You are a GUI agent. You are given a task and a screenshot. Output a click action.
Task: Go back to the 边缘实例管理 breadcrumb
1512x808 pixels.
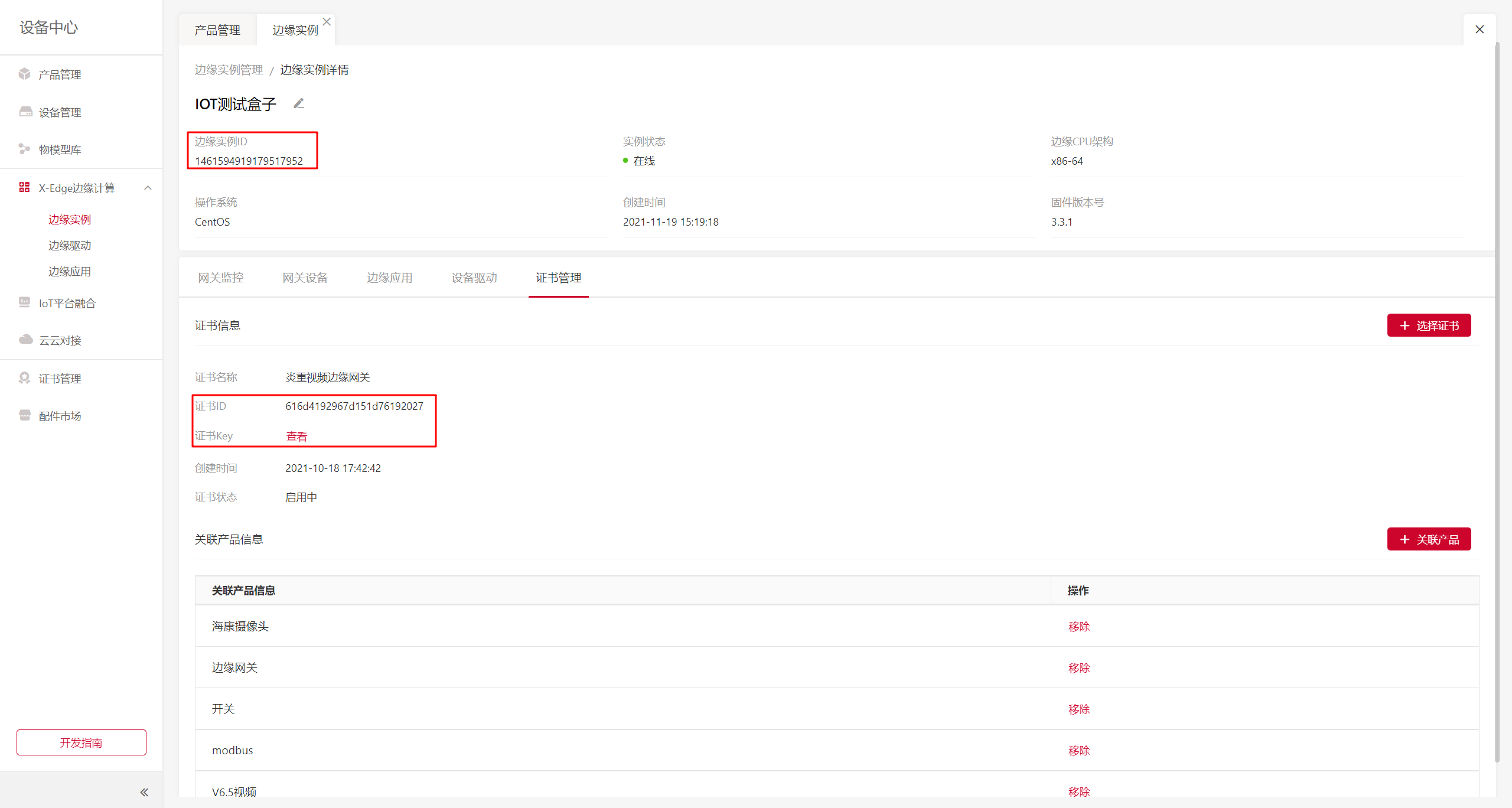point(229,70)
